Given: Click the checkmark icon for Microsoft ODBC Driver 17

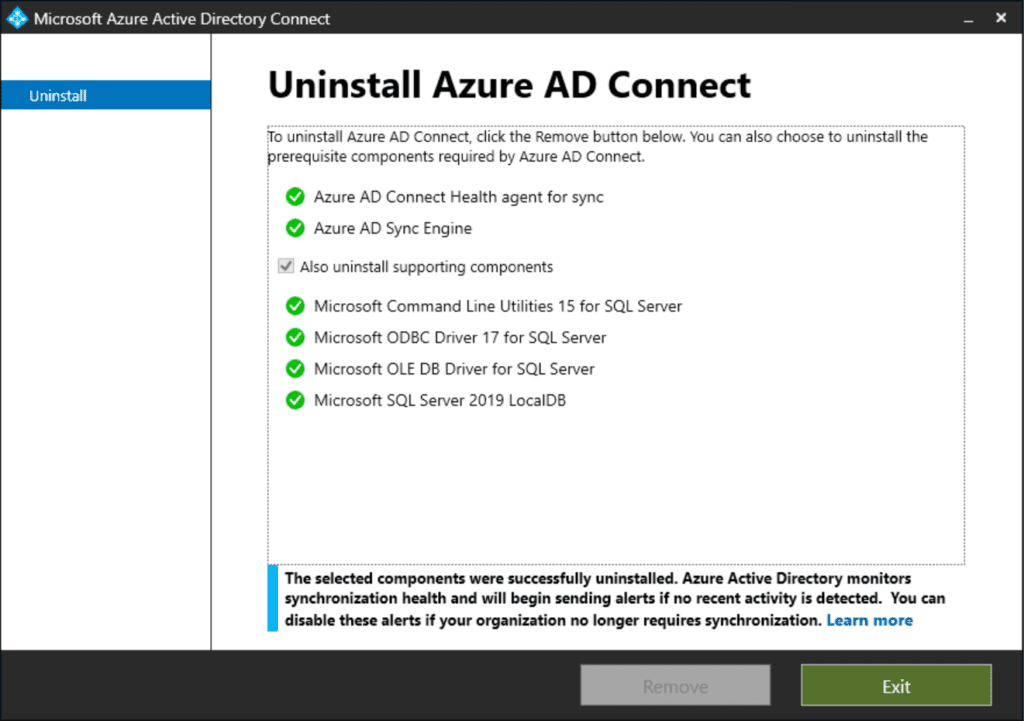Looking at the screenshot, I should coord(295,337).
